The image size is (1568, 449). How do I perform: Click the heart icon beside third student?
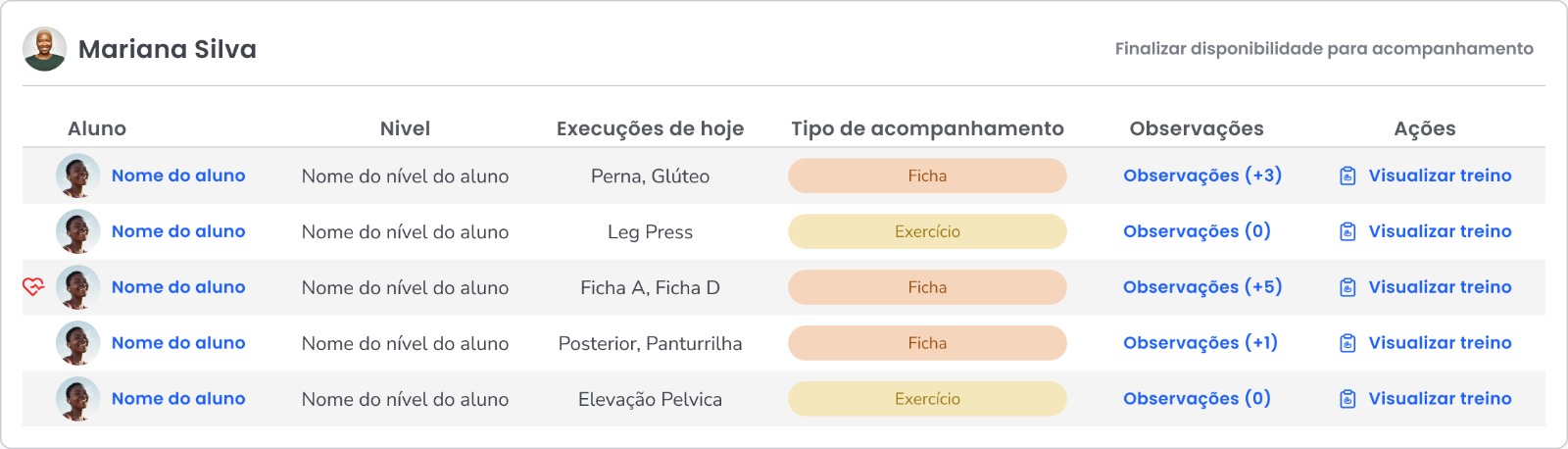[x=33, y=287]
